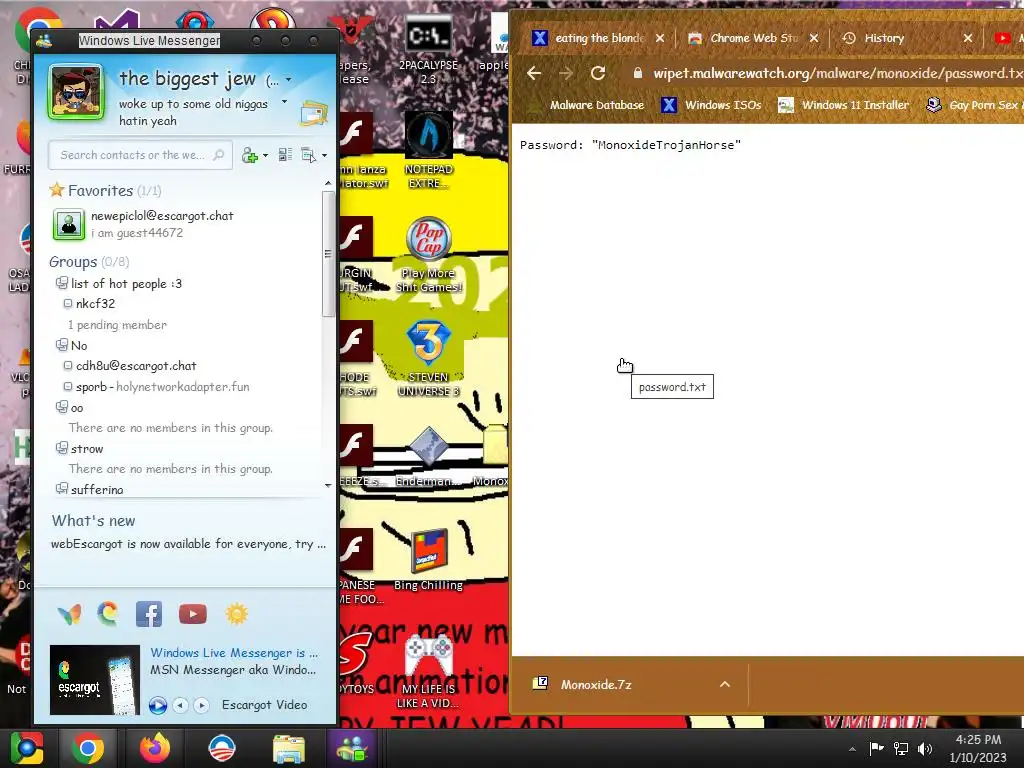Click the weather sun icon

click(x=236, y=614)
